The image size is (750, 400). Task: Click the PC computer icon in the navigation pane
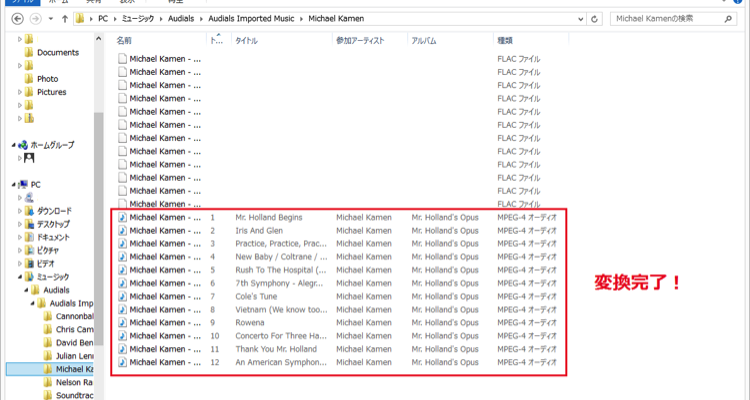click(x=23, y=184)
